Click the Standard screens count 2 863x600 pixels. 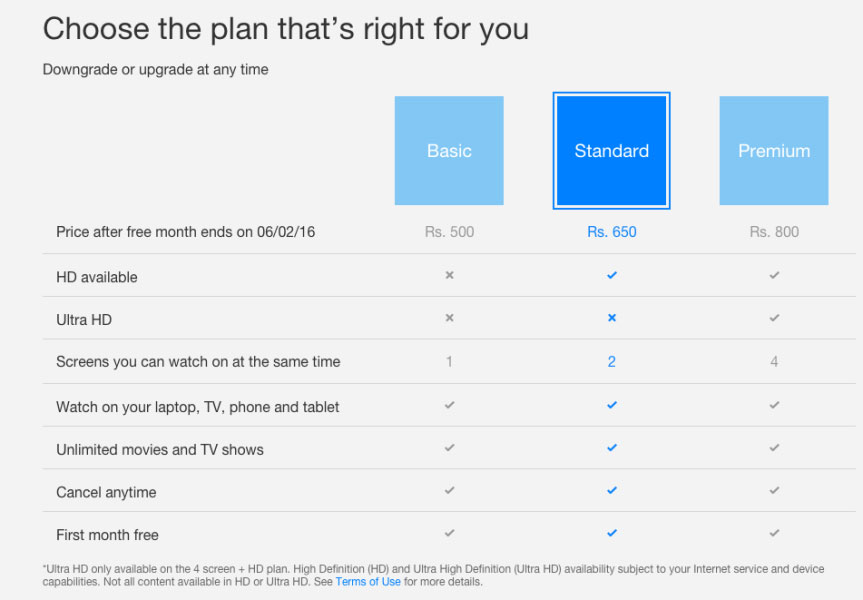[611, 362]
